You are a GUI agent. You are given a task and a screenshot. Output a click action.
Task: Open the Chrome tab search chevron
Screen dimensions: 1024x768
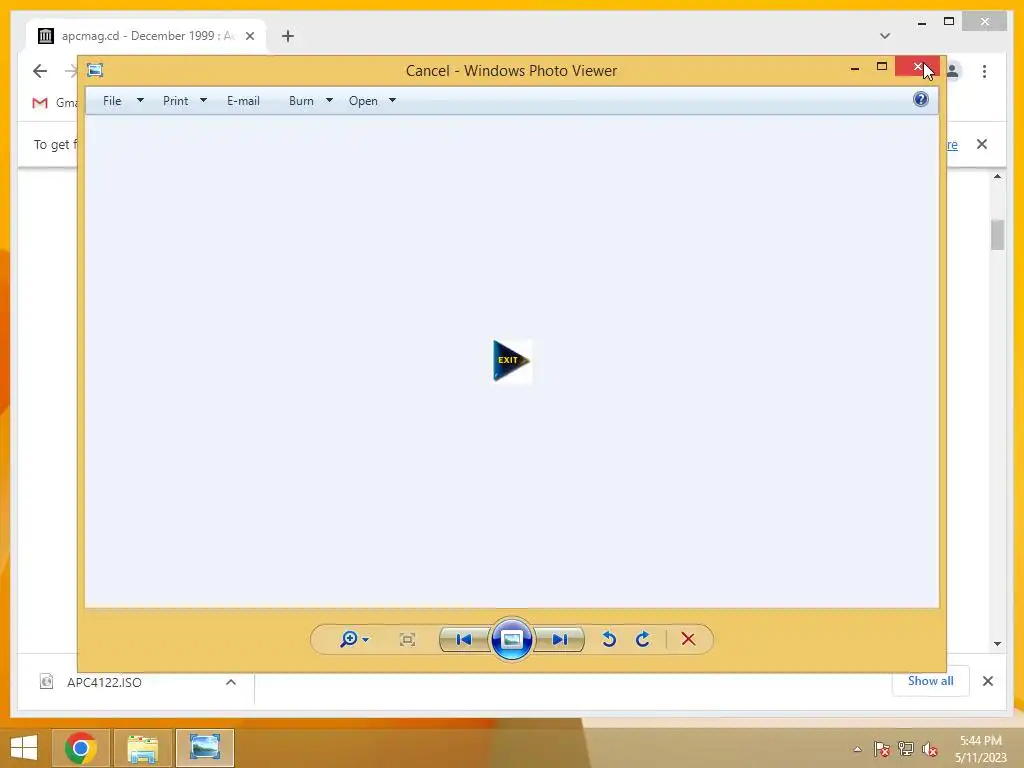click(x=885, y=36)
